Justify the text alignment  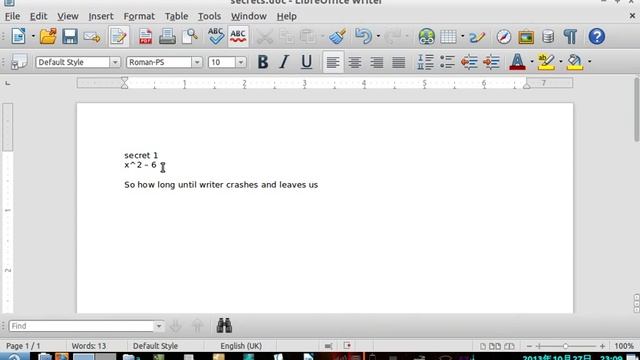coord(399,62)
